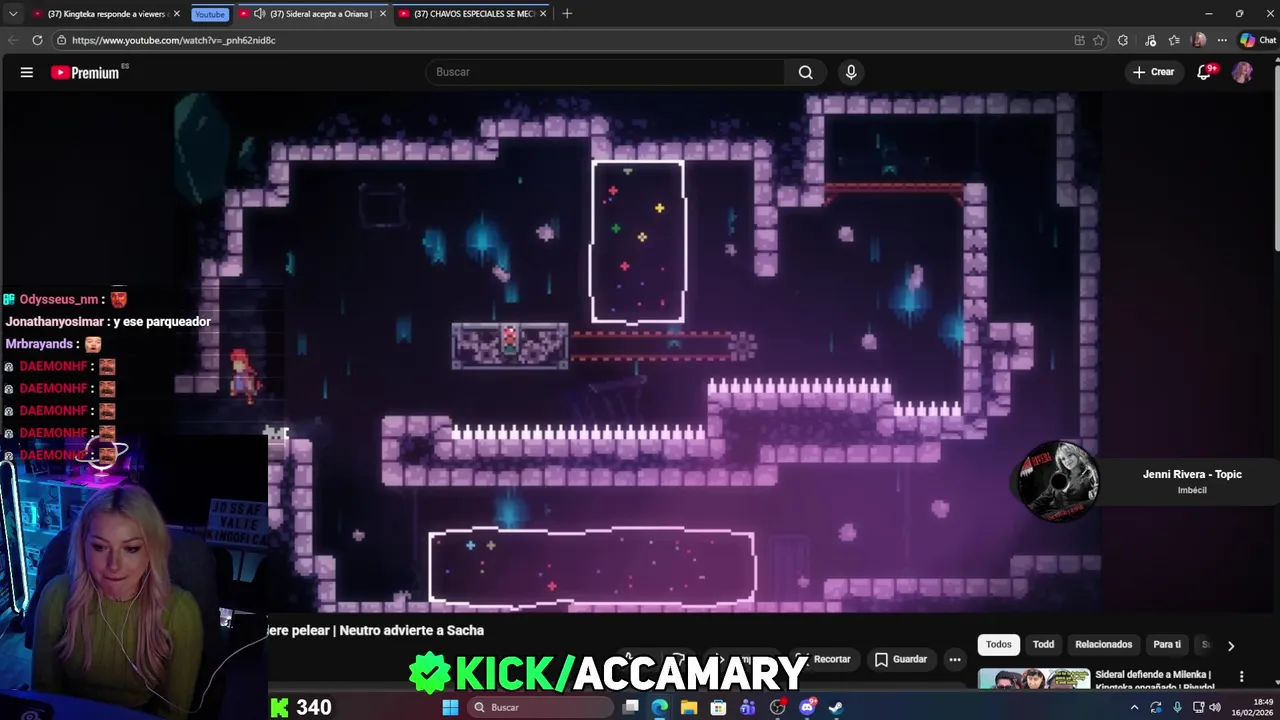This screenshot has height=720, width=1280.
Task: Open the favorites list icon
Action: 1174,40
